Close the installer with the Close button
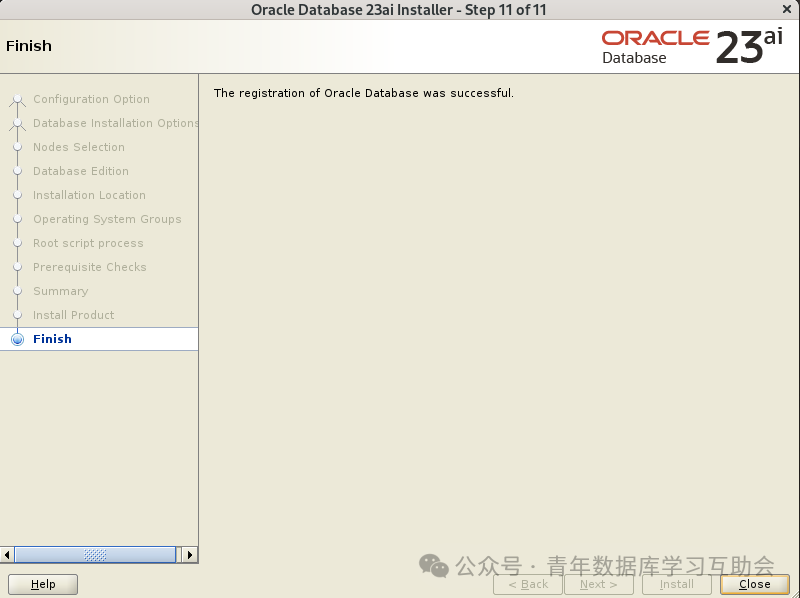Viewport: 800px width, 598px height. pyautogui.click(x=755, y=584)
